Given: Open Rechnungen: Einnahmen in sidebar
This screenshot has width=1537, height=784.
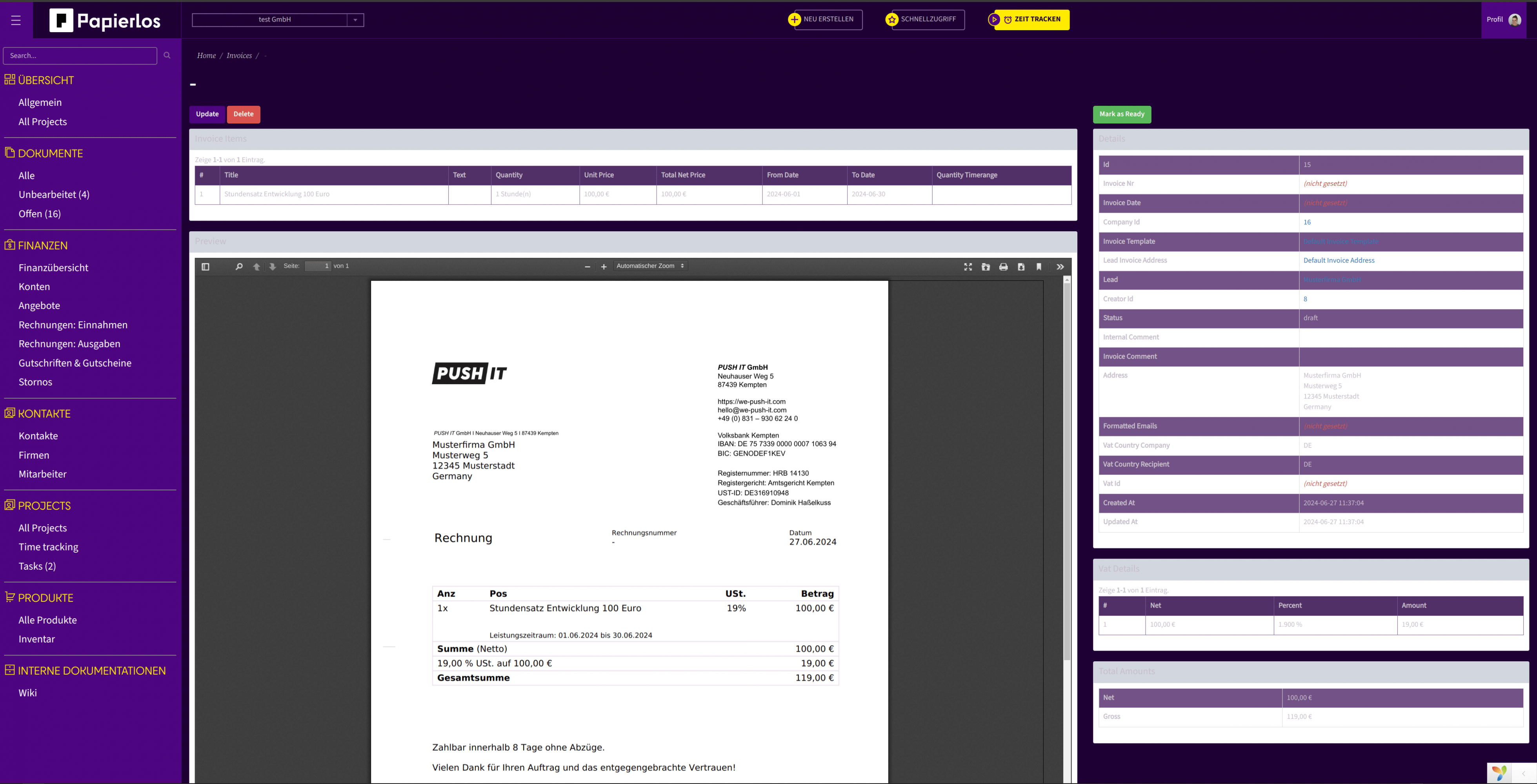Looking at the screenshot, I should click(73, 325).
